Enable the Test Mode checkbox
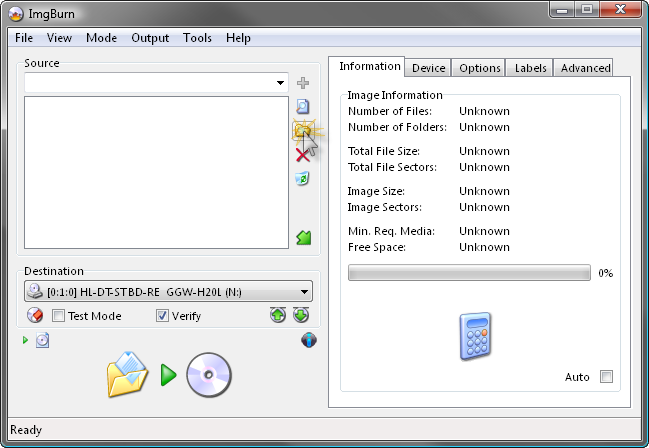The width and height of the screenshot is (649, 448). [x=58, y=316]
